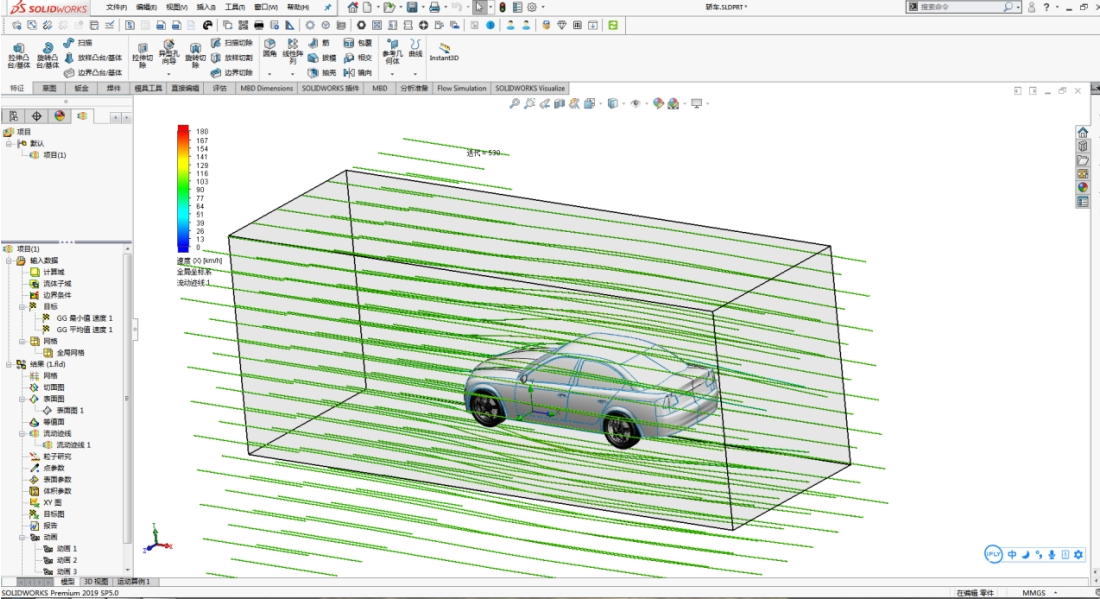Switch to ConfigurationManager crosshair tab icon

(36, 116)
